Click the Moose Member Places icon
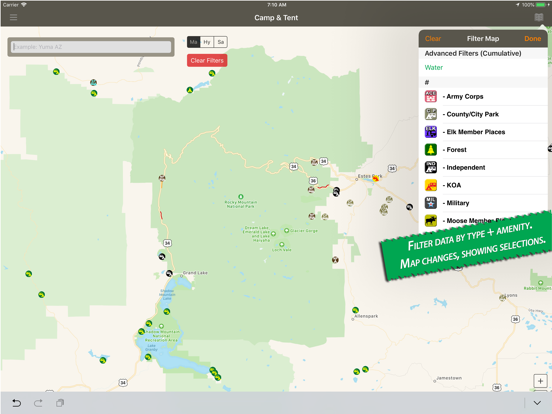This screenshot has height=414, width=552. point(431,221)
